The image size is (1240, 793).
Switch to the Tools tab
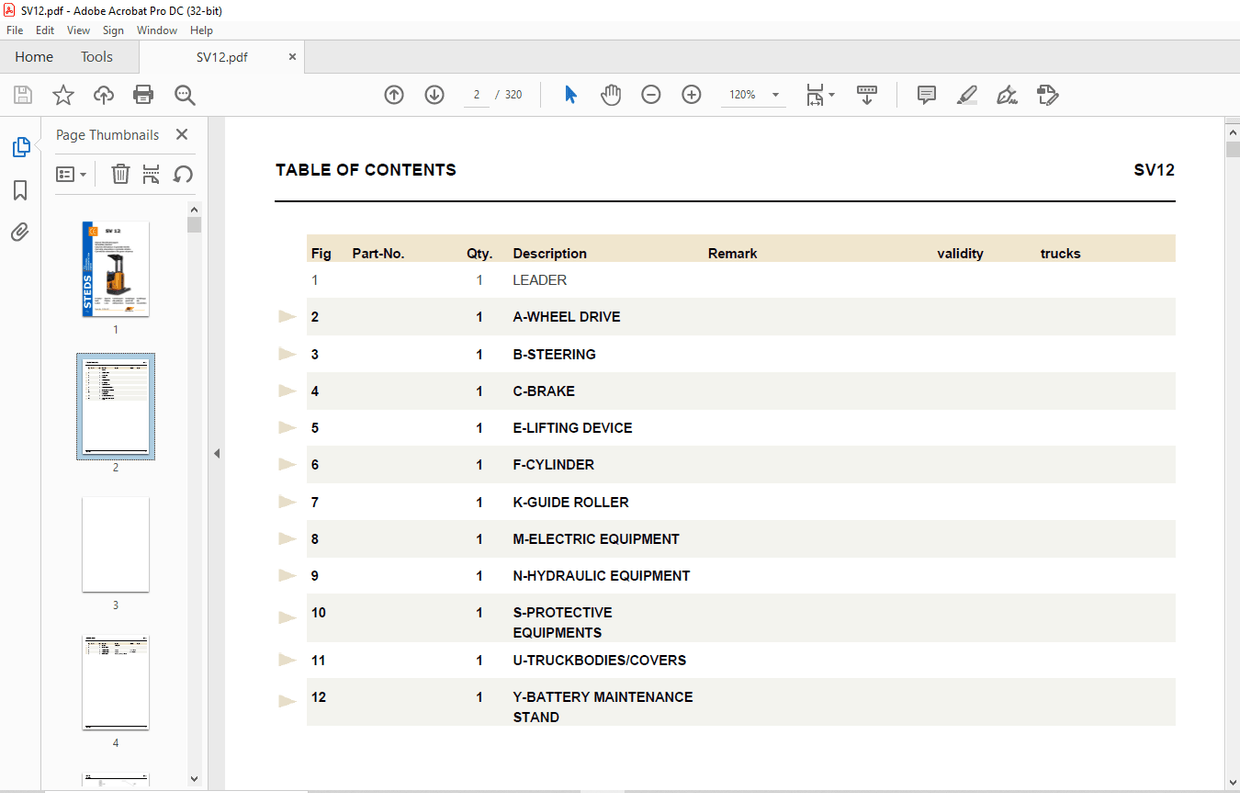[97, 57]
